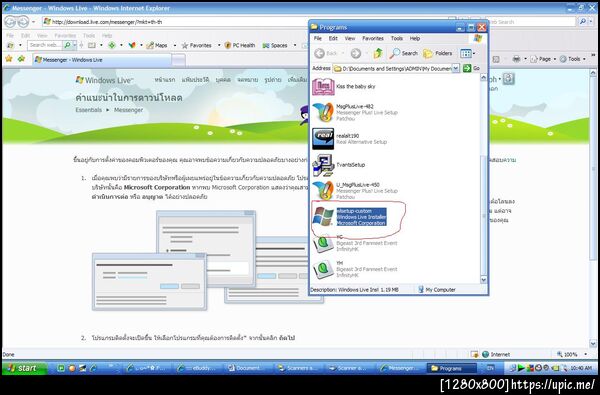The image size is (600, 395).
Task: Go forward in the Internet Explorer window
Action: point(23,22)
